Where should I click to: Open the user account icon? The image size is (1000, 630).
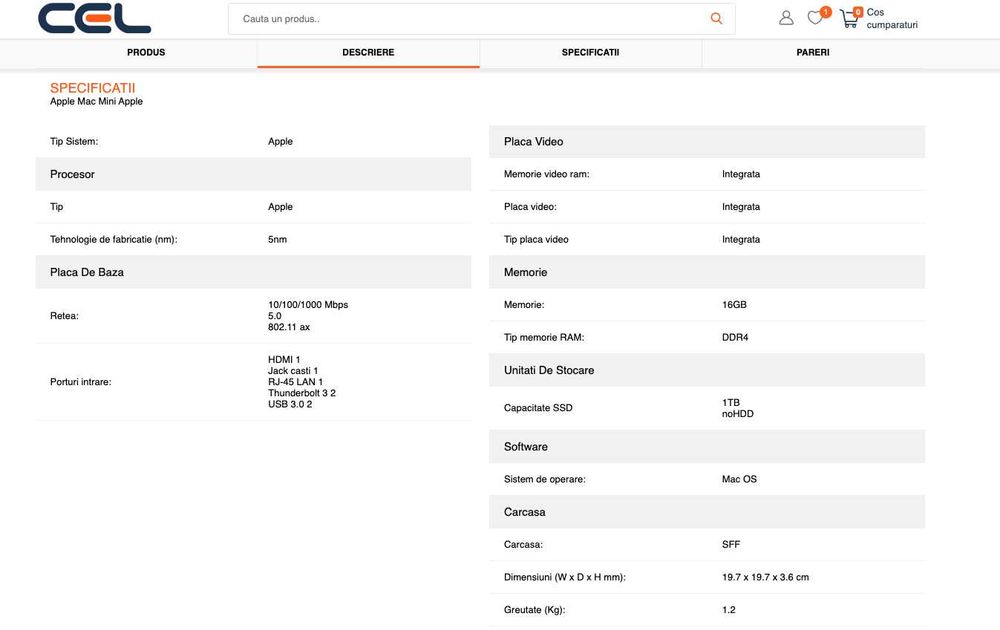(786, 18)
